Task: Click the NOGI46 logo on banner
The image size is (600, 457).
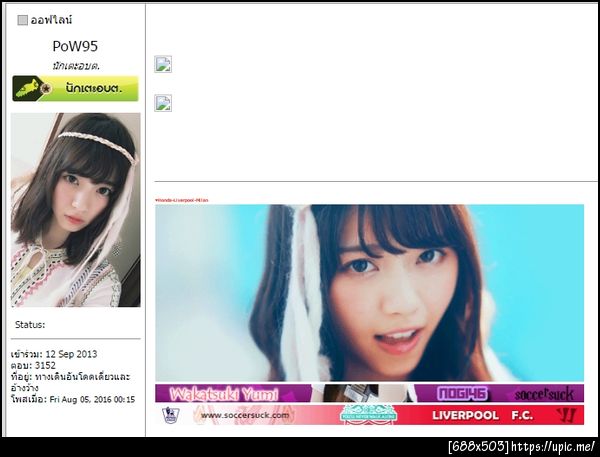Action: [x=462, y=393]
